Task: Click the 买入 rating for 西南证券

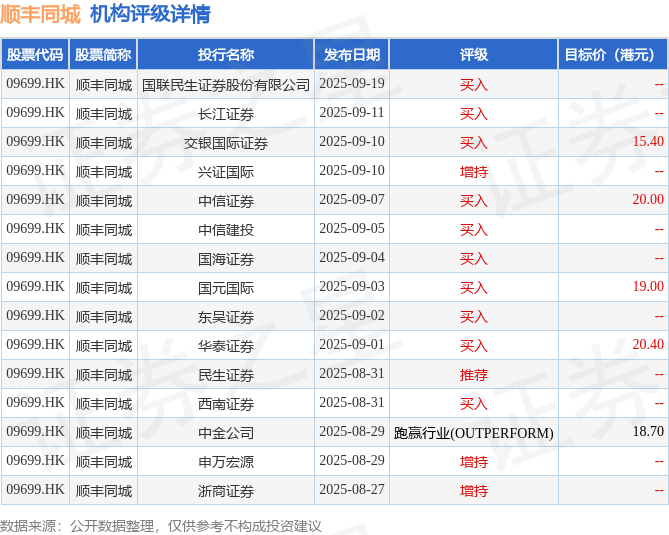Action: tap(474, 404)
